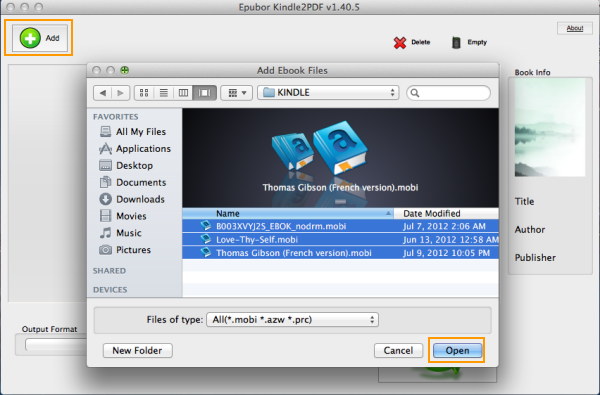The height and width of the screenshot is (395, 600).
Task: Sort files by Date Modified column
Action: tap(446, 213)
